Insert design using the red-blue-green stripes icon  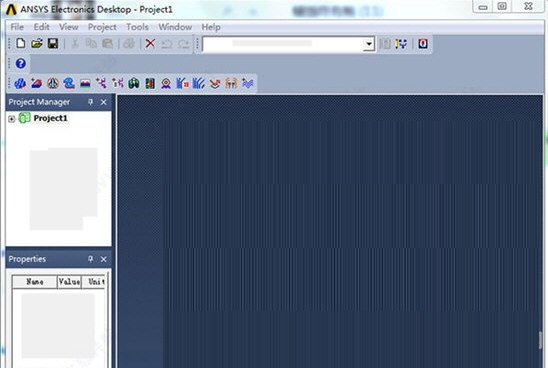tap(85, 84)
